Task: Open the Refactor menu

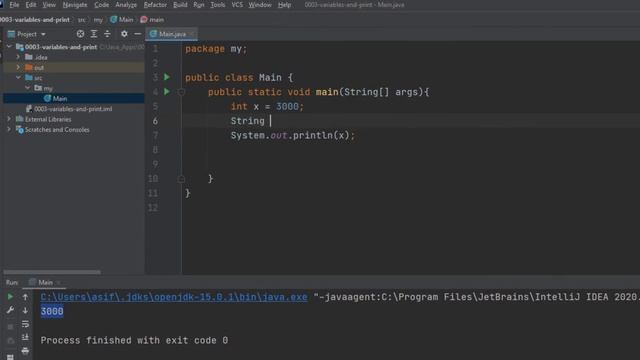Action: pos(155,5)
